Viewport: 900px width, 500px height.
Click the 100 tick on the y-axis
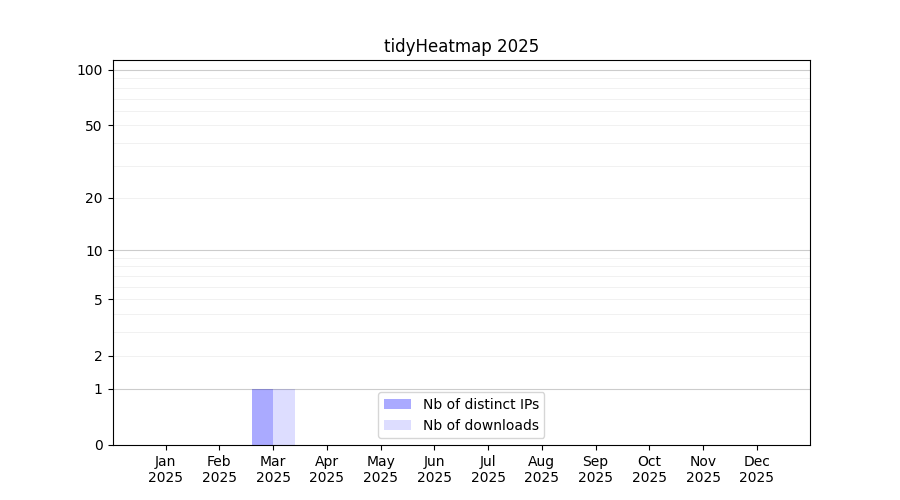90,70
